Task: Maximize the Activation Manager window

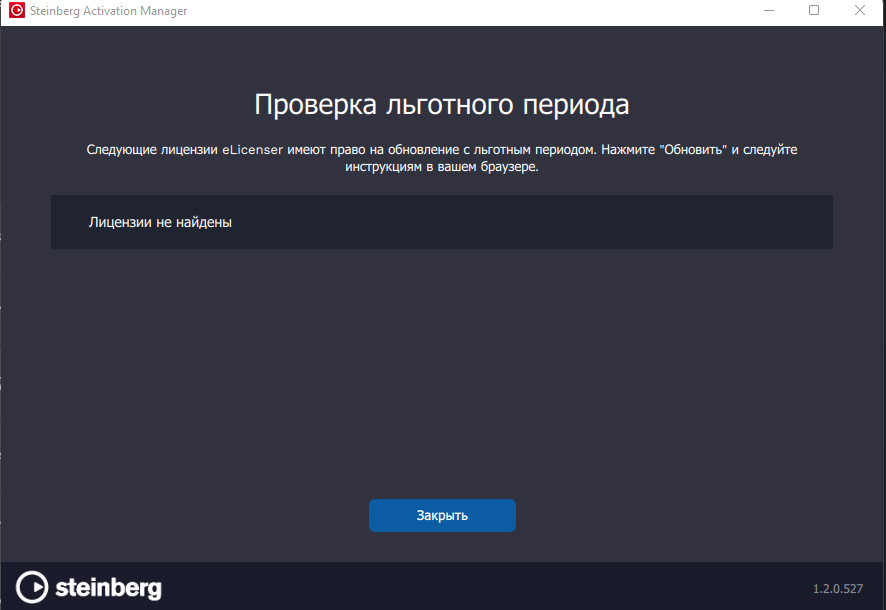Action: click(814, 10)
